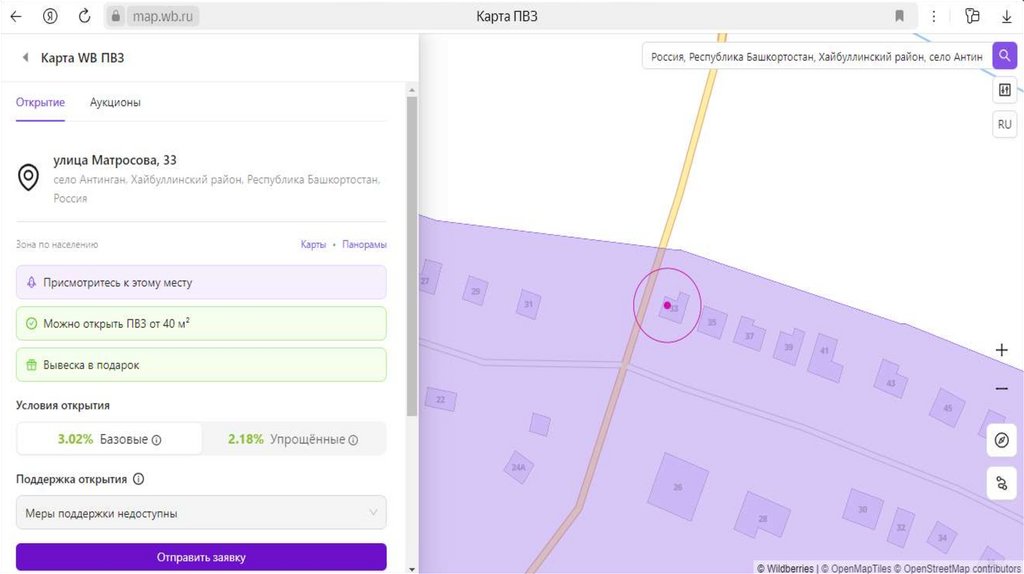Open the Yandex home icon
The width and height of the screenshot is (1024, 574).
coord(50,17)
